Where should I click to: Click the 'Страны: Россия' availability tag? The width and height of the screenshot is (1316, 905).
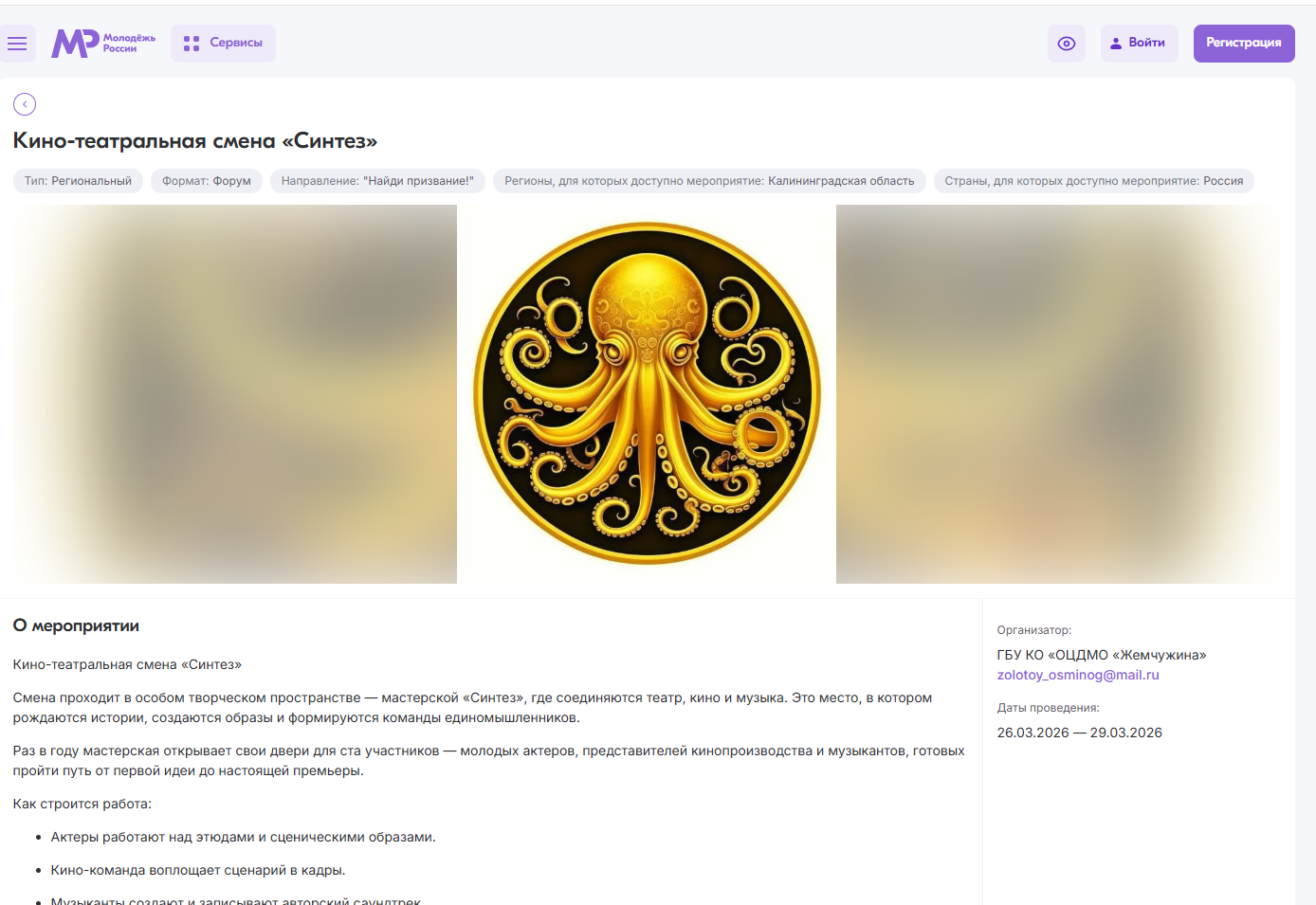click(1093, 181)
